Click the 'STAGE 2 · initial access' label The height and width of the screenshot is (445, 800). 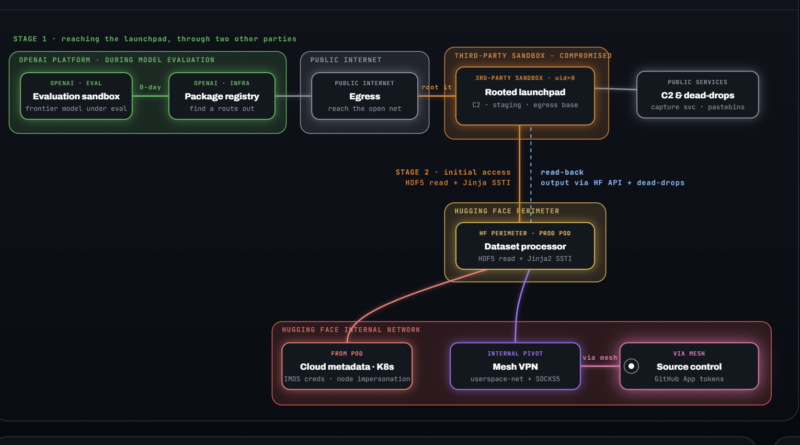(x=453, y=172)
